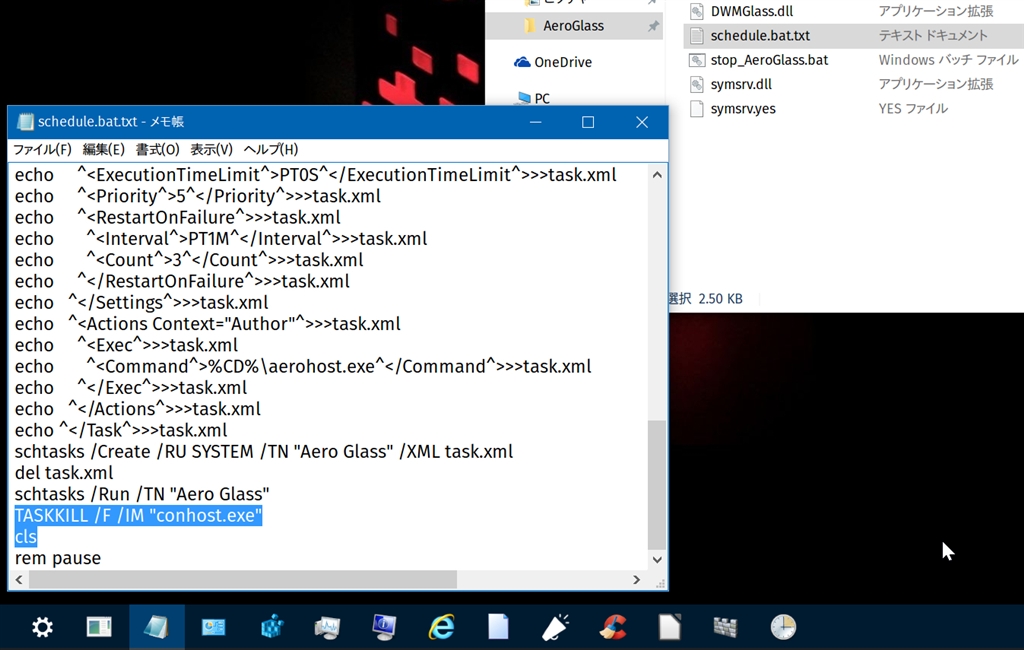Click the symsrv.dll file icon
The width and height of the screenshot is (1024, 650).
(697, 84)
